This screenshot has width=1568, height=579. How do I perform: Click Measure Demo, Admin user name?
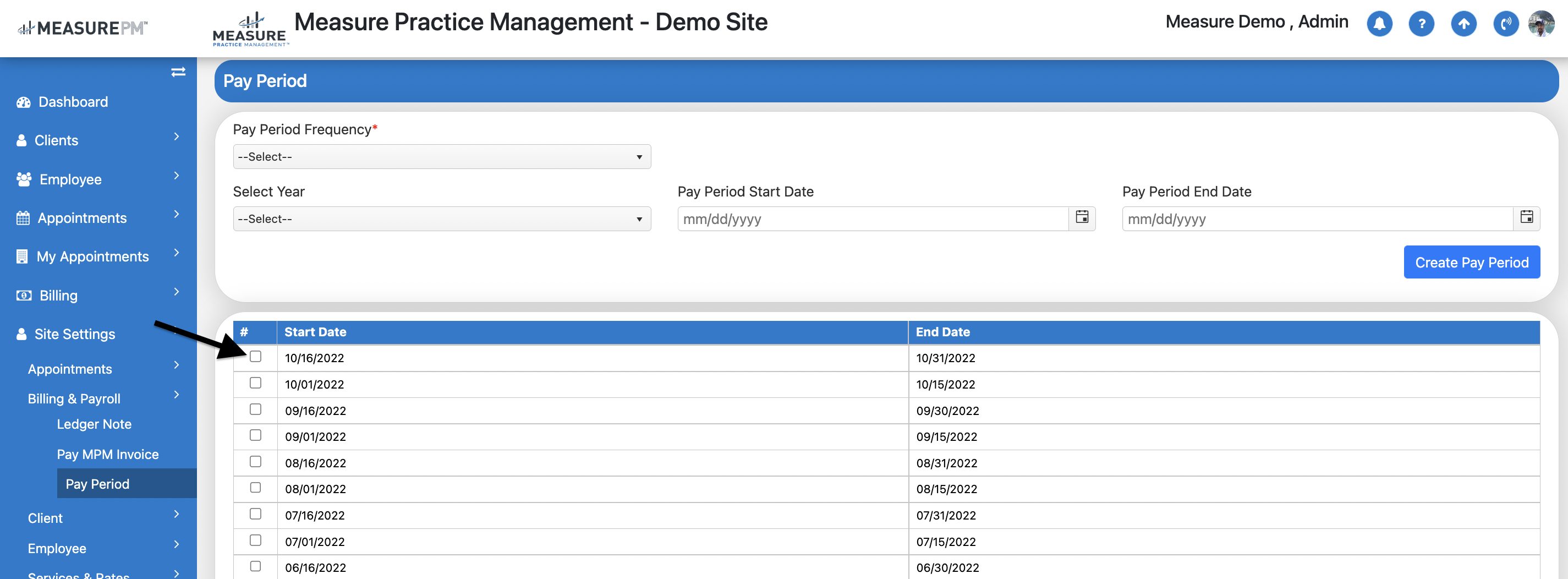pyautogui.click(x=1257, y=21)
